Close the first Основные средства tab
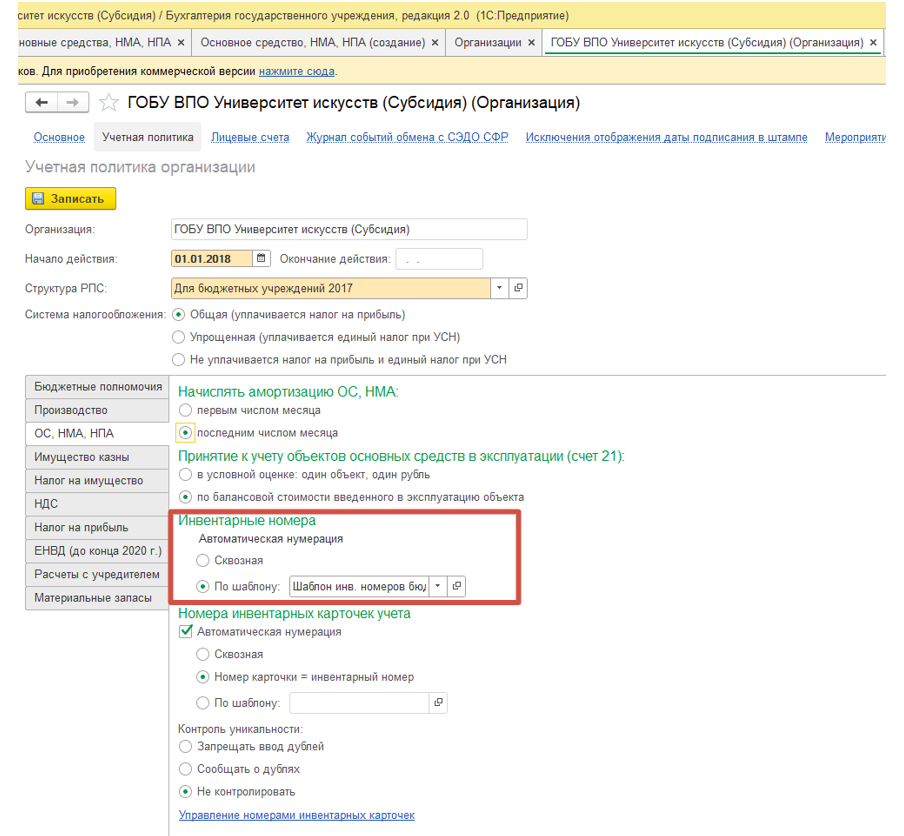904x836 pixels. [180, 43]
